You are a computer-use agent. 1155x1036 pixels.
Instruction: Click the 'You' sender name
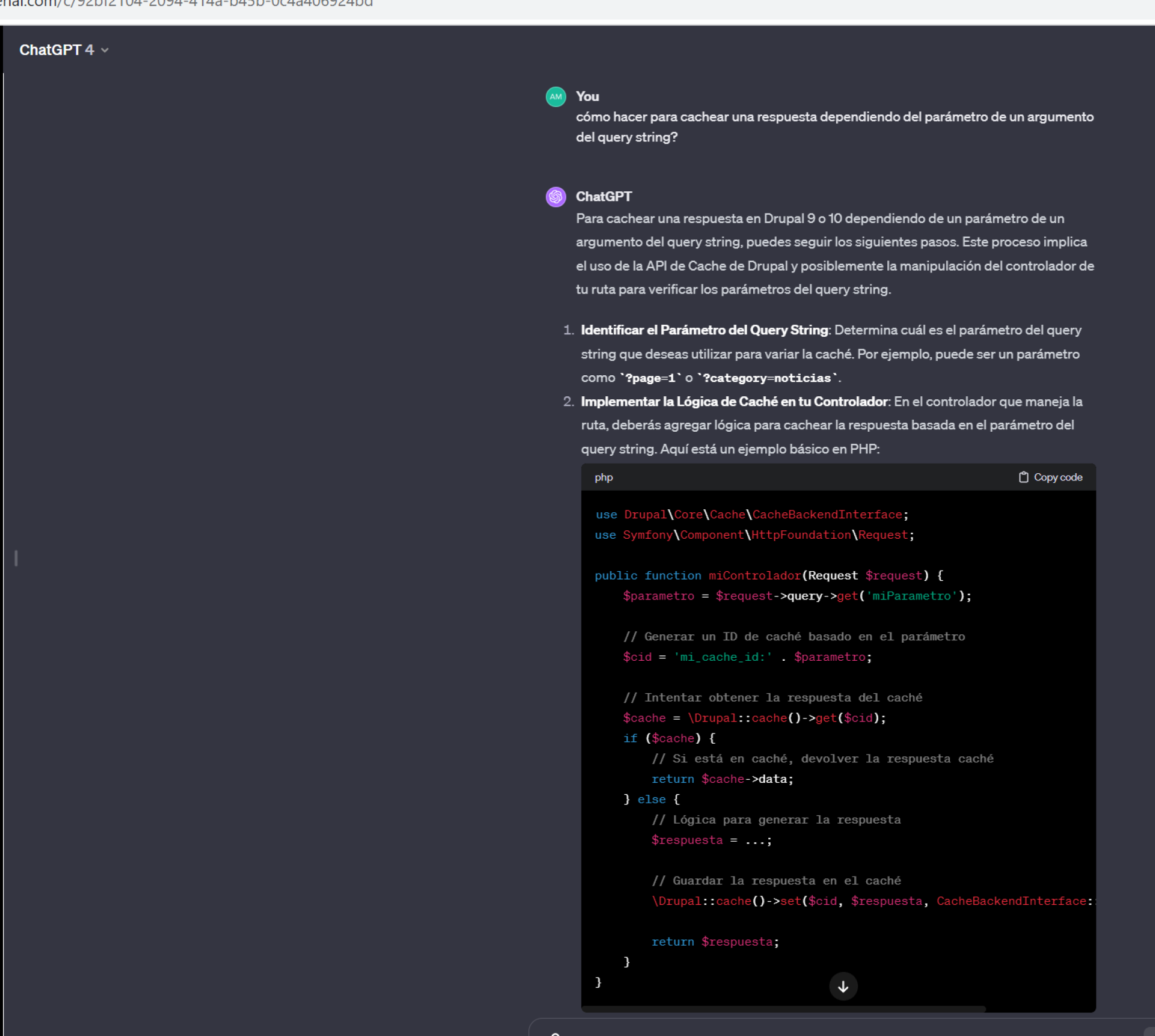pos(587,97)
